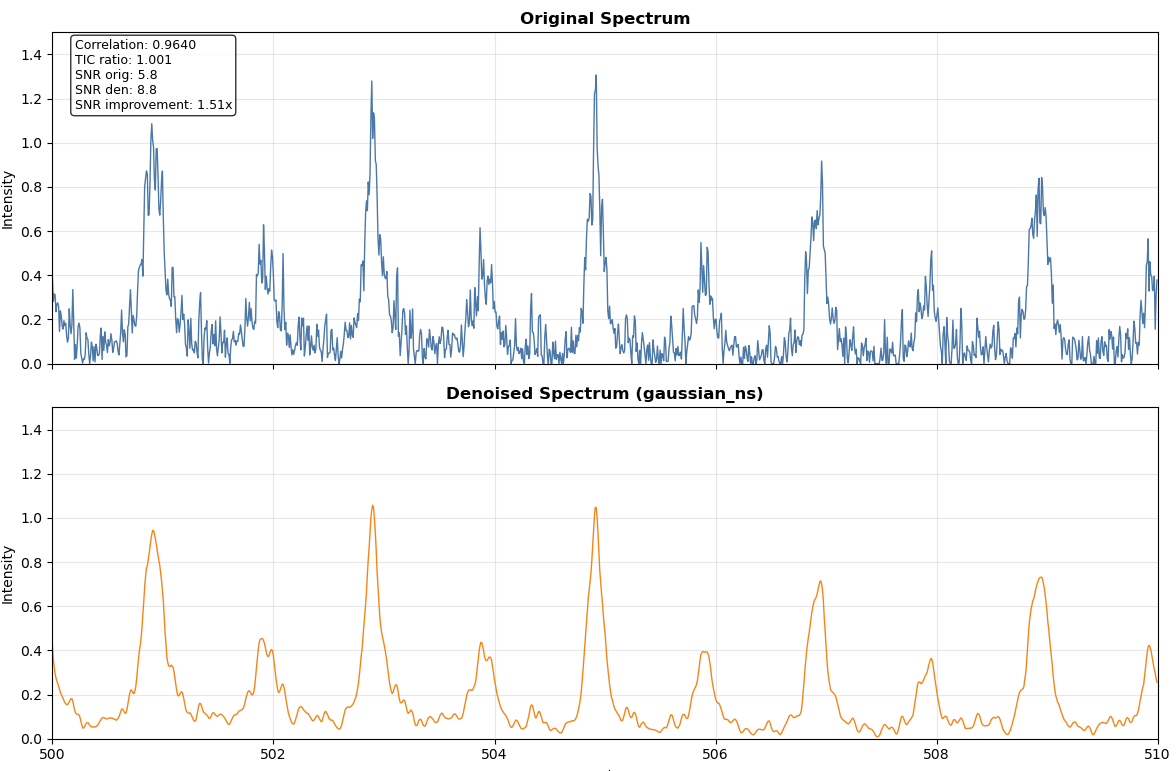Click the 'SNR den: 8.8' line
This screenshot has width=1176, height=771.
(116, 90)
